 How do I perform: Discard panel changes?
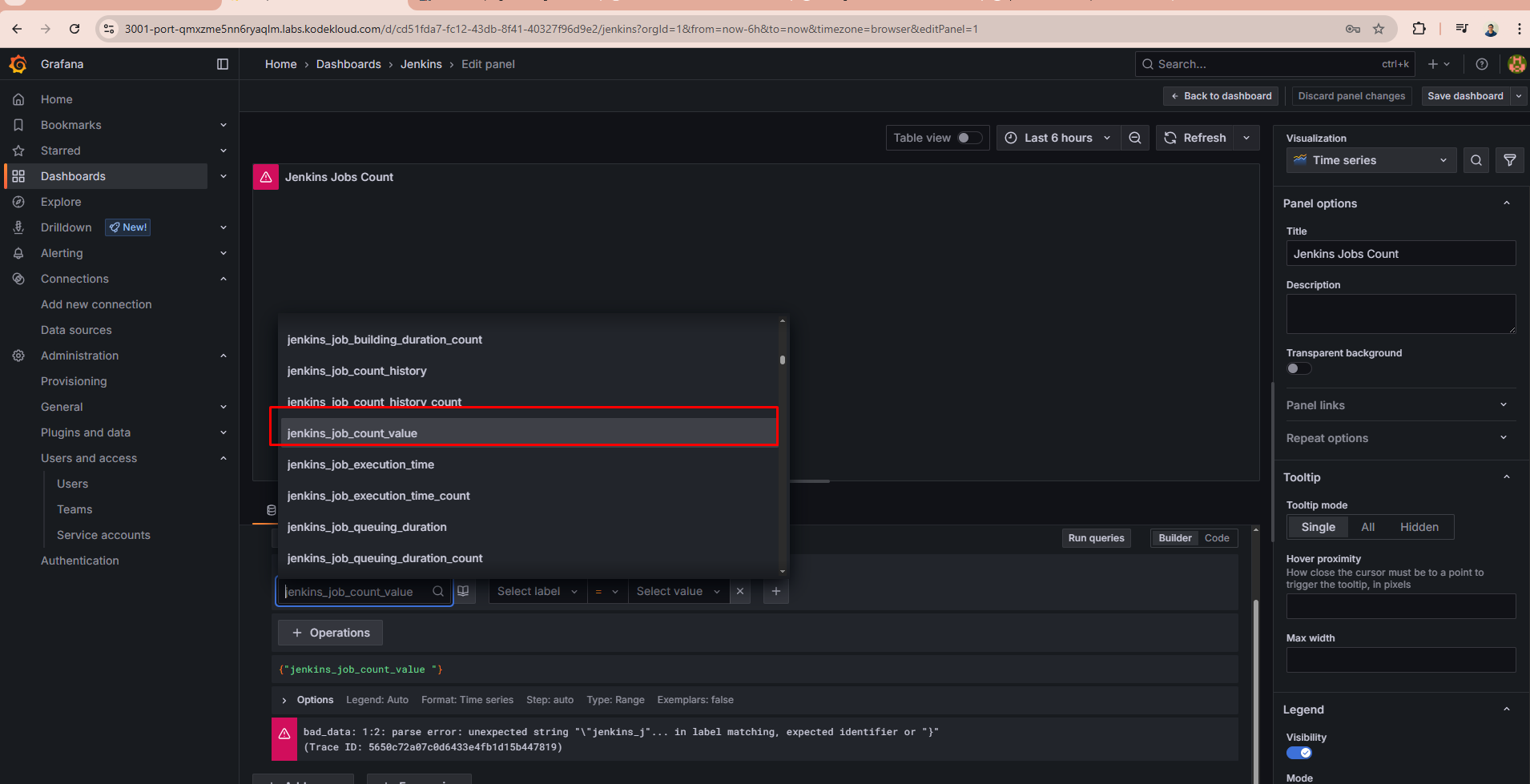click(x=1351, y=96)
